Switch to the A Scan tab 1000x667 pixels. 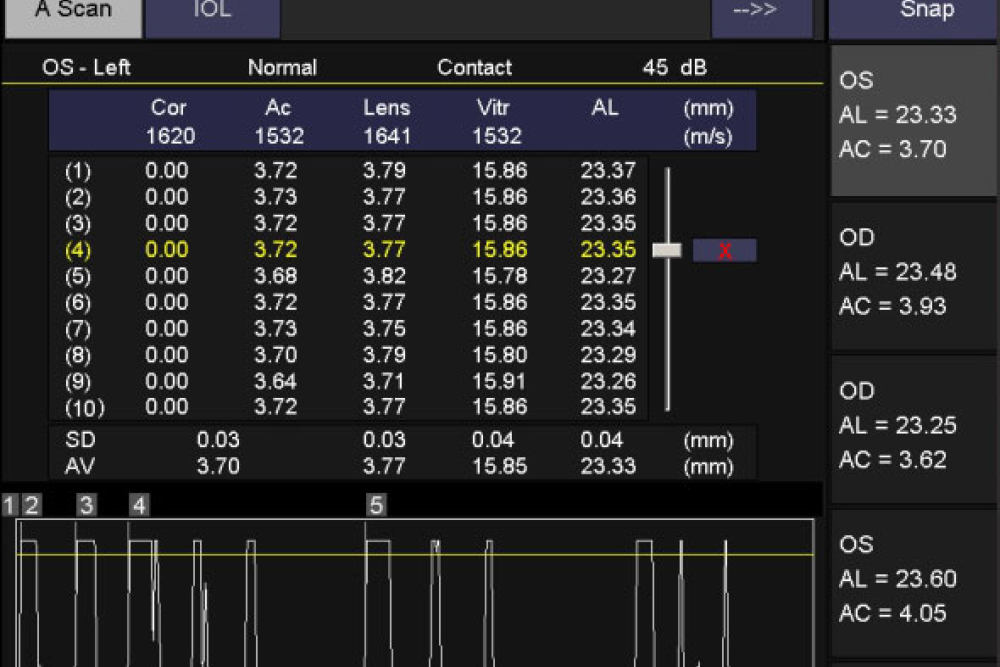72,14
